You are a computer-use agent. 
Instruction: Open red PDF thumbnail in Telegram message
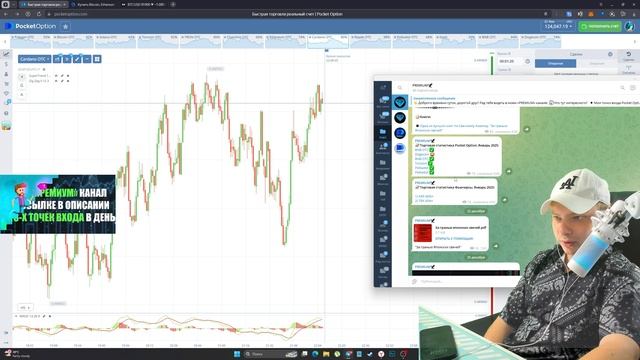click(423, 233)
